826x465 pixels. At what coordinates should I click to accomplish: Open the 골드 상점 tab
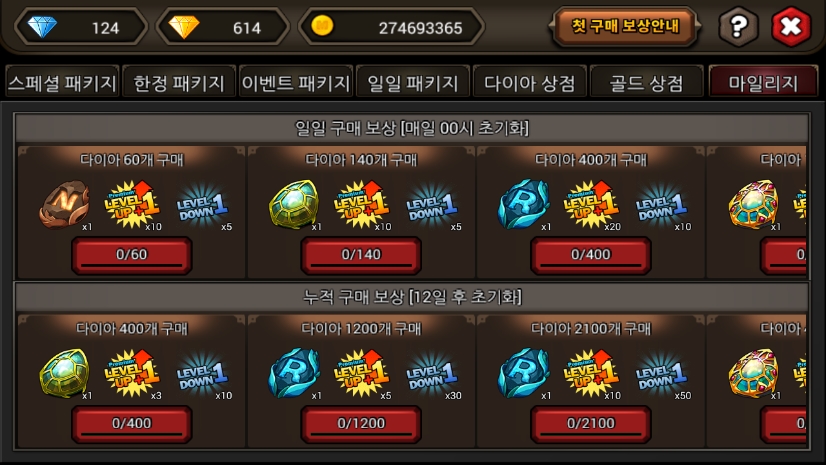tap(646, 83)
